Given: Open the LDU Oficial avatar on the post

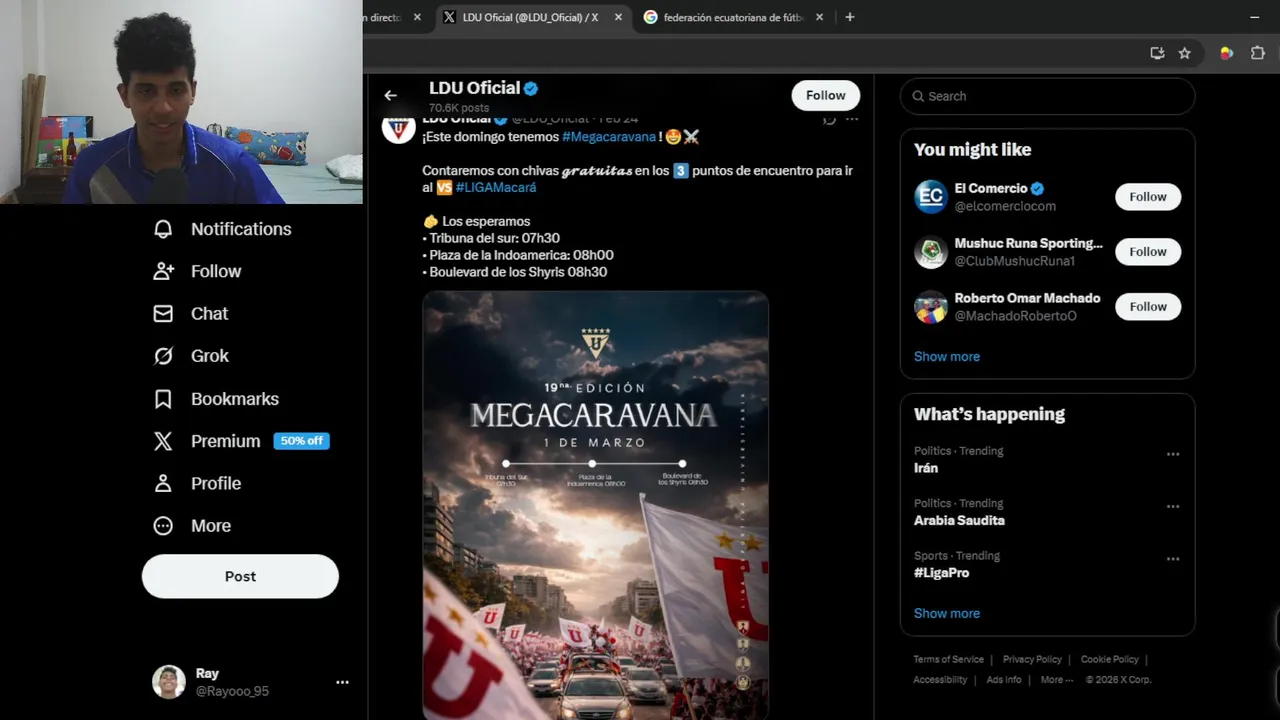Looking at the screenshot, I should point(398,128).
